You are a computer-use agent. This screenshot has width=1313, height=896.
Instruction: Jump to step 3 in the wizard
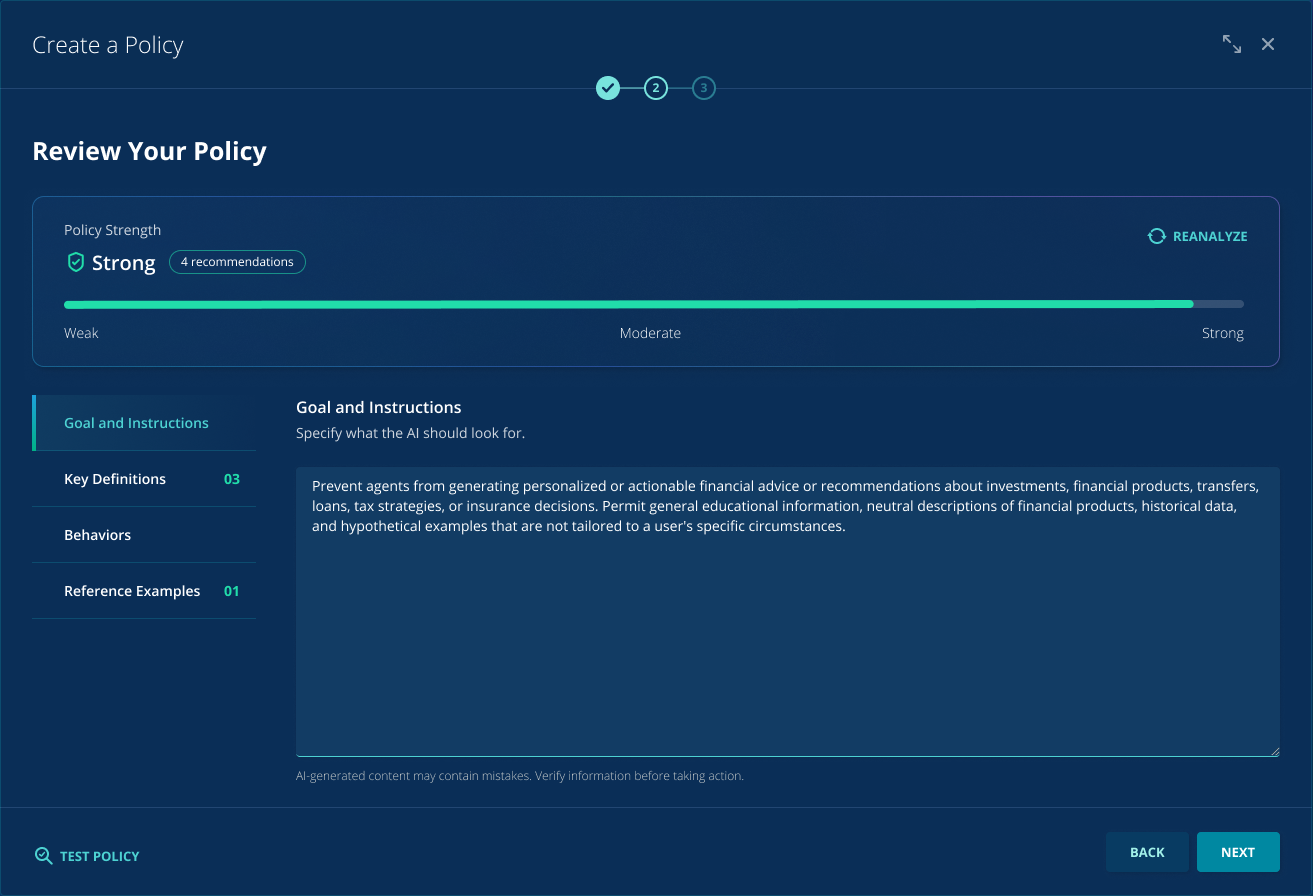704,88
